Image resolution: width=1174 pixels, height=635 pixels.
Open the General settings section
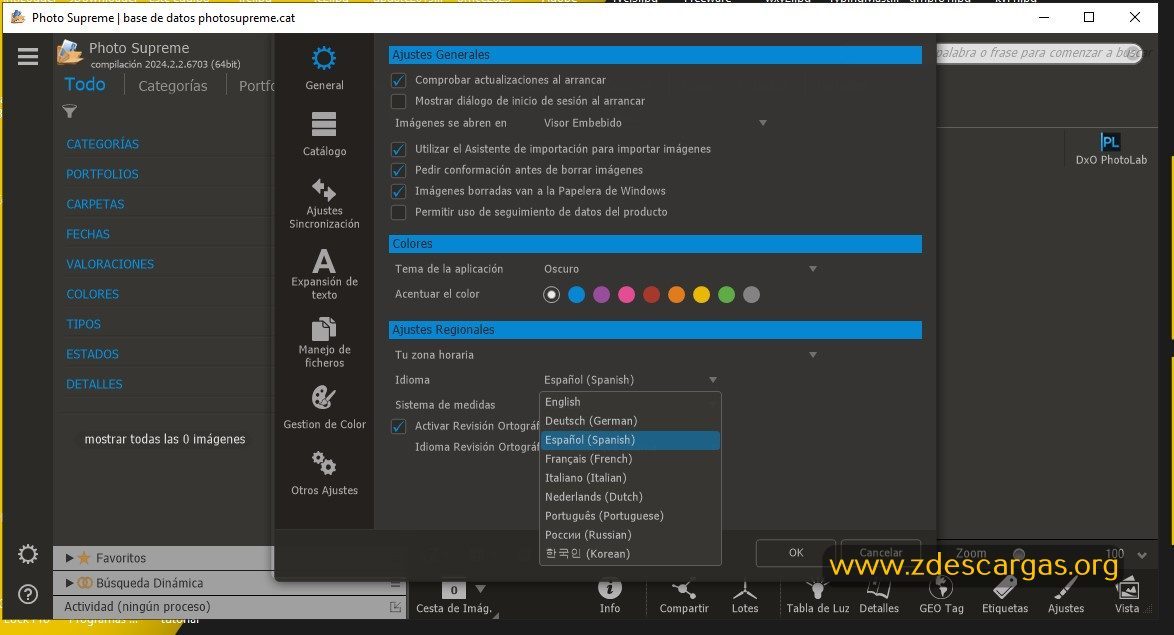pyautogui.click(x=324, y=69)
